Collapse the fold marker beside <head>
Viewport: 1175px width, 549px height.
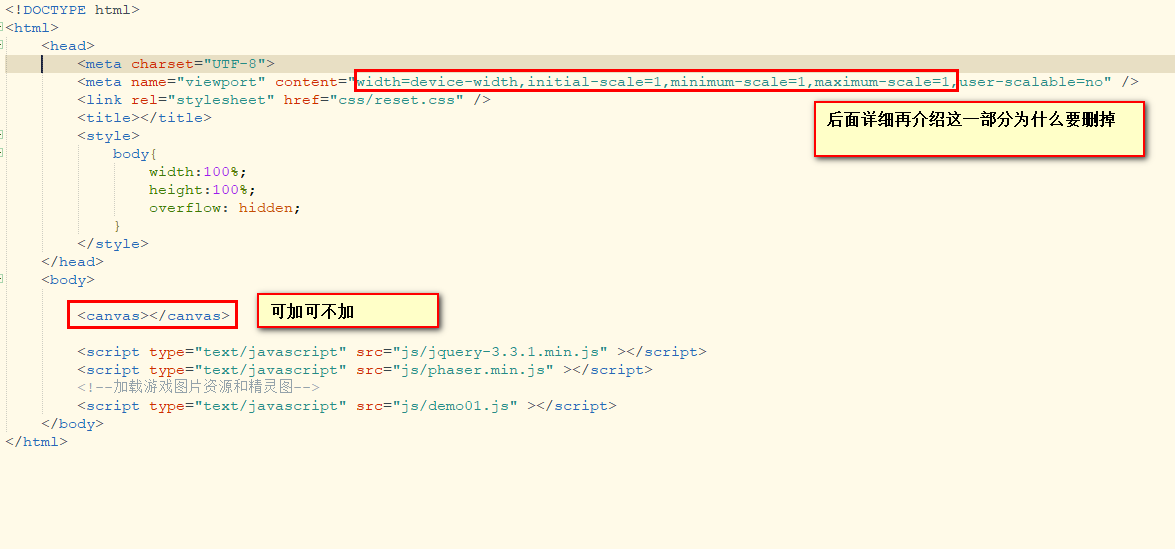pos(1,45)
